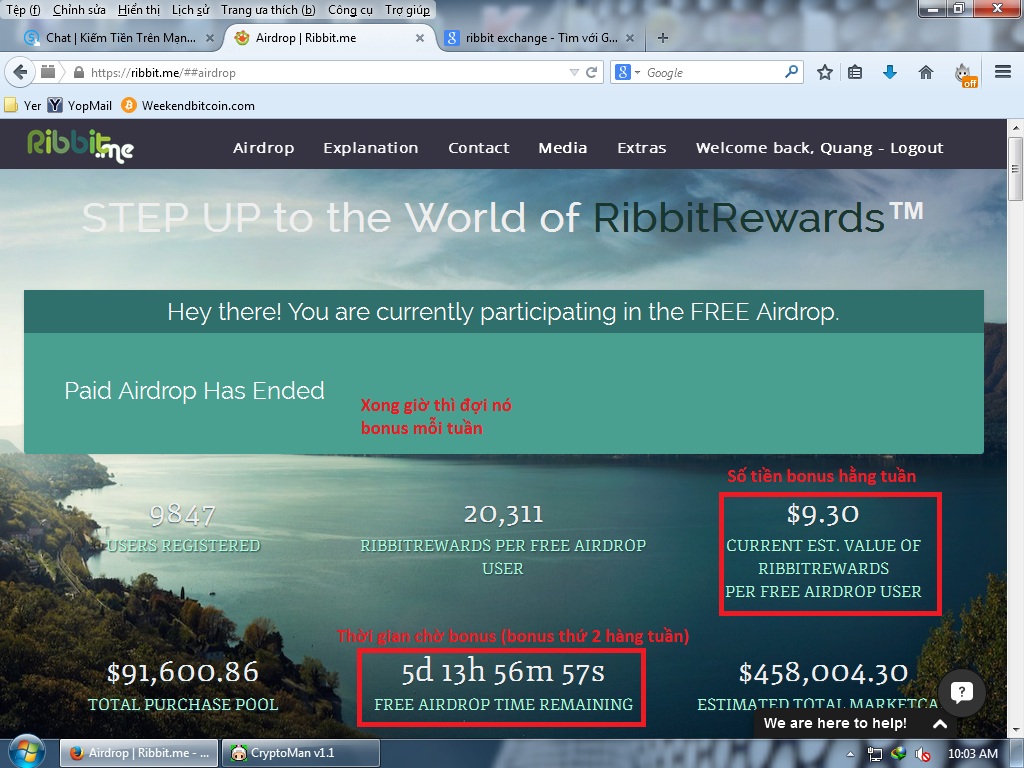Open the Weekendbitcoin.com bookmark
This screenshot has width=1024, height=768.
(188, 105)
